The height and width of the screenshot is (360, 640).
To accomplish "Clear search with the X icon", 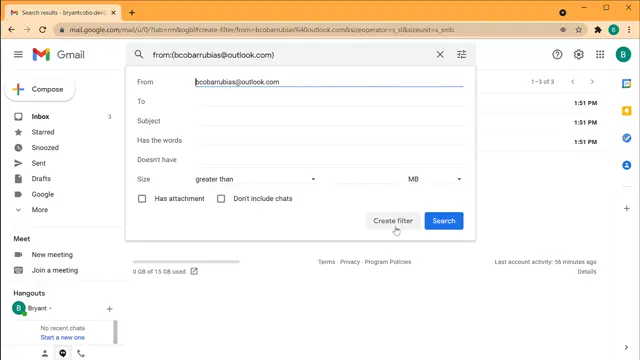I will click(x=440, y=54).
